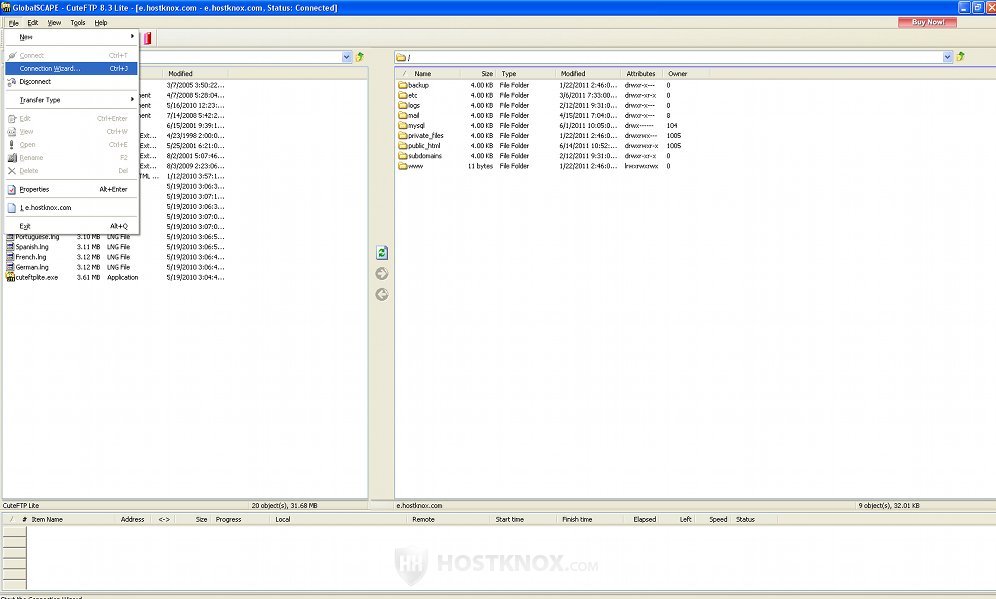Choose Exit from the File menu
The image size is (996, 599).
pos(71,226)
